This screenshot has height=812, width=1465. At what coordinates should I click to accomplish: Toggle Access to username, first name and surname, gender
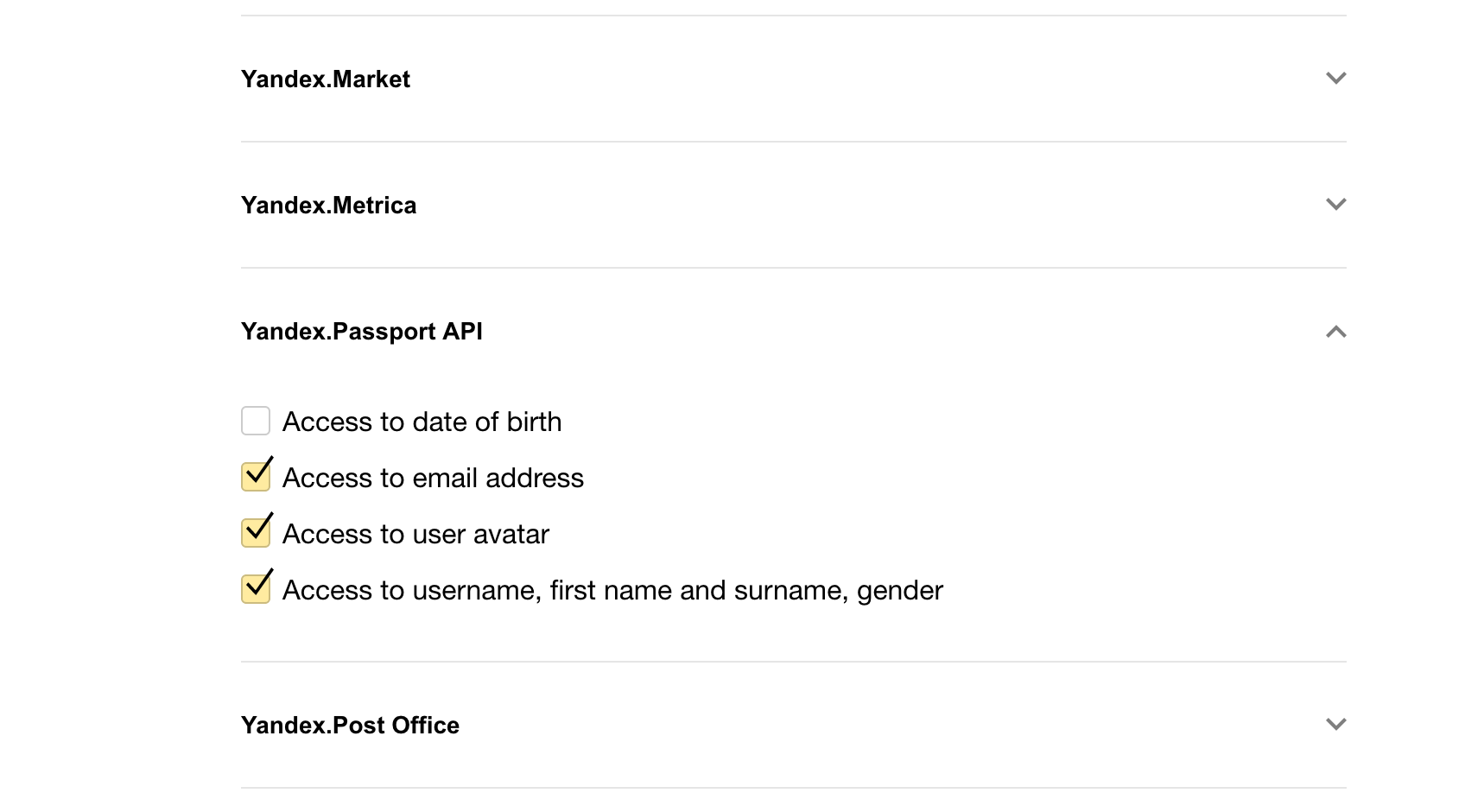pos(256,589)
